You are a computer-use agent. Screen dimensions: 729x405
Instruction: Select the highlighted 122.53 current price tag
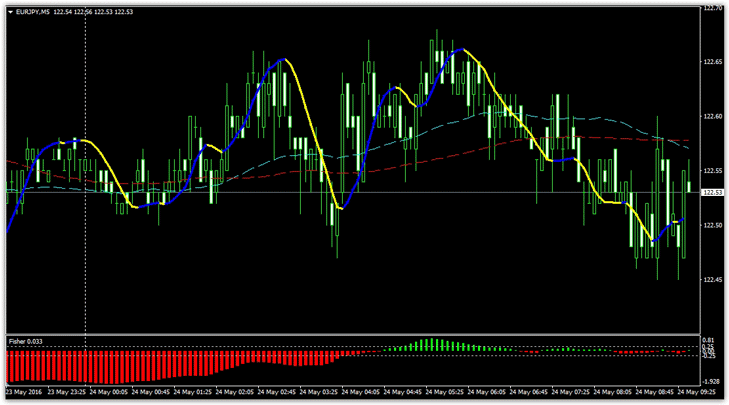(708, 192)
